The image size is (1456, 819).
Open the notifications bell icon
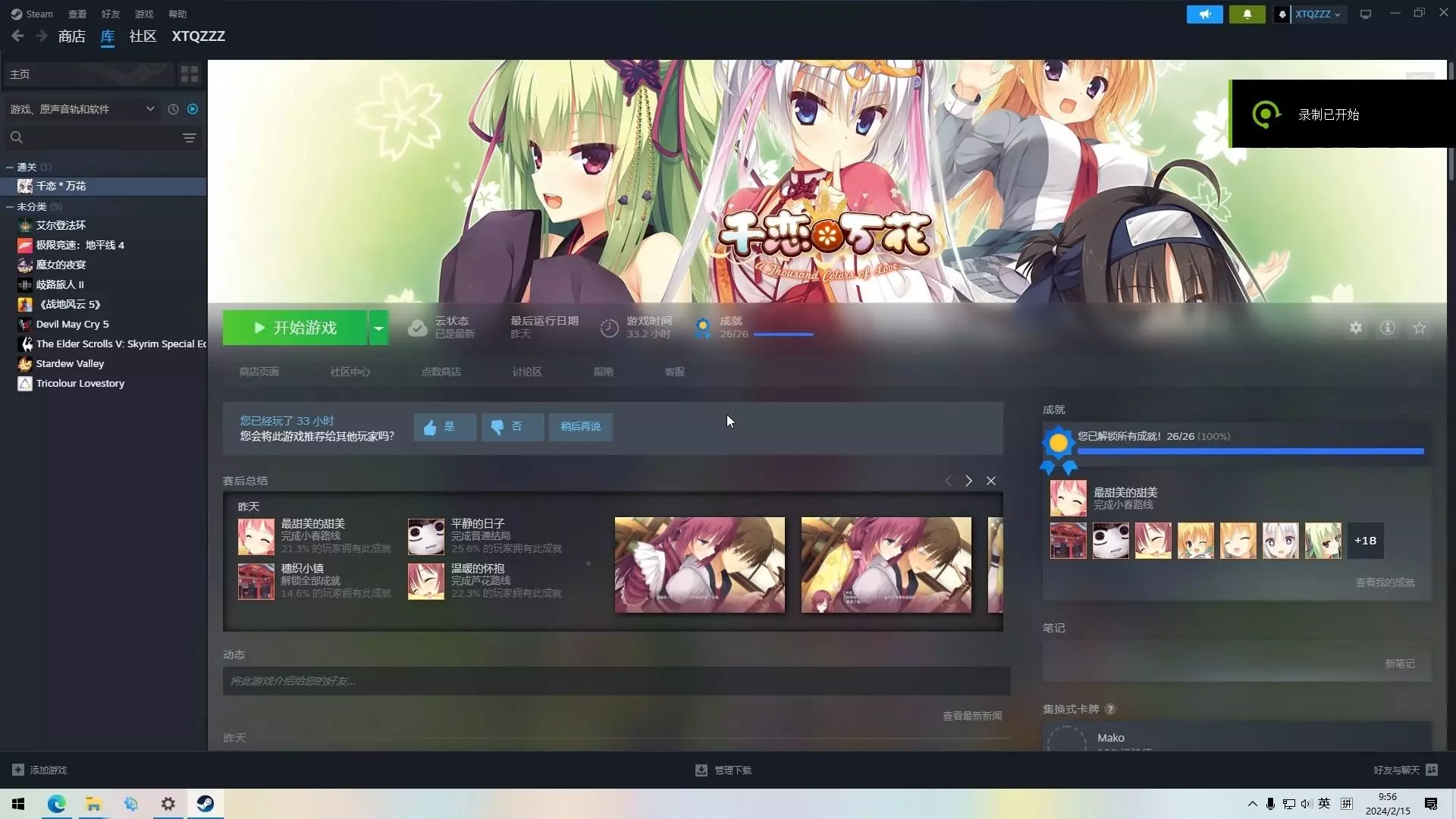point(1247,14)
